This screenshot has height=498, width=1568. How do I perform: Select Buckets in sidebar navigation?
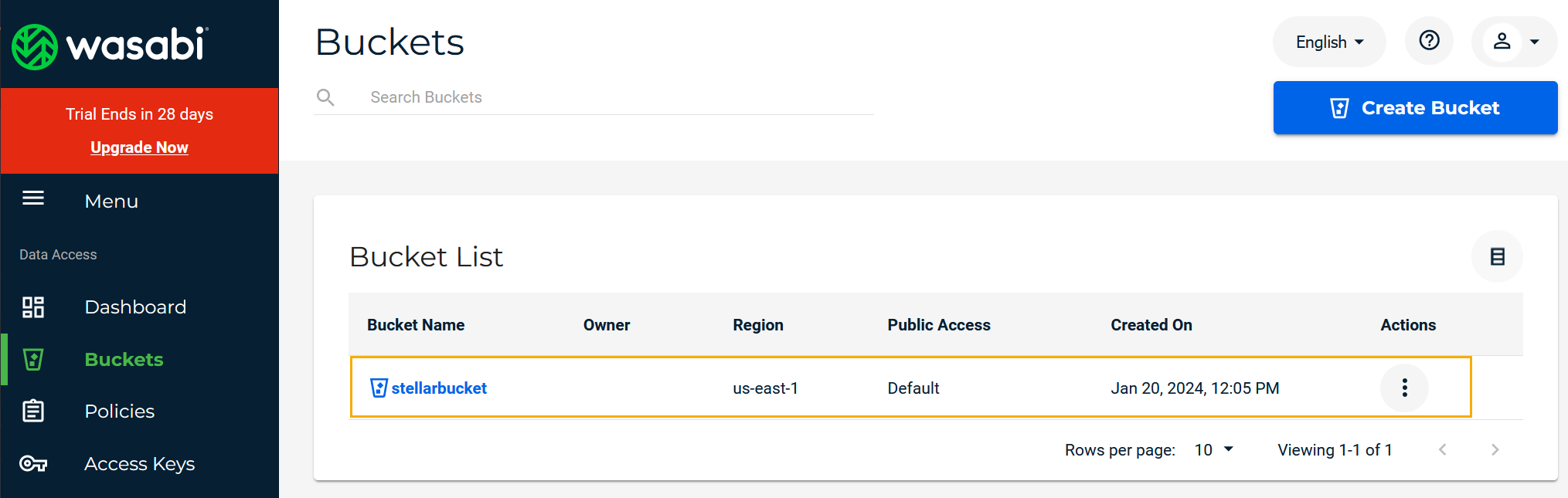(124, 360)
